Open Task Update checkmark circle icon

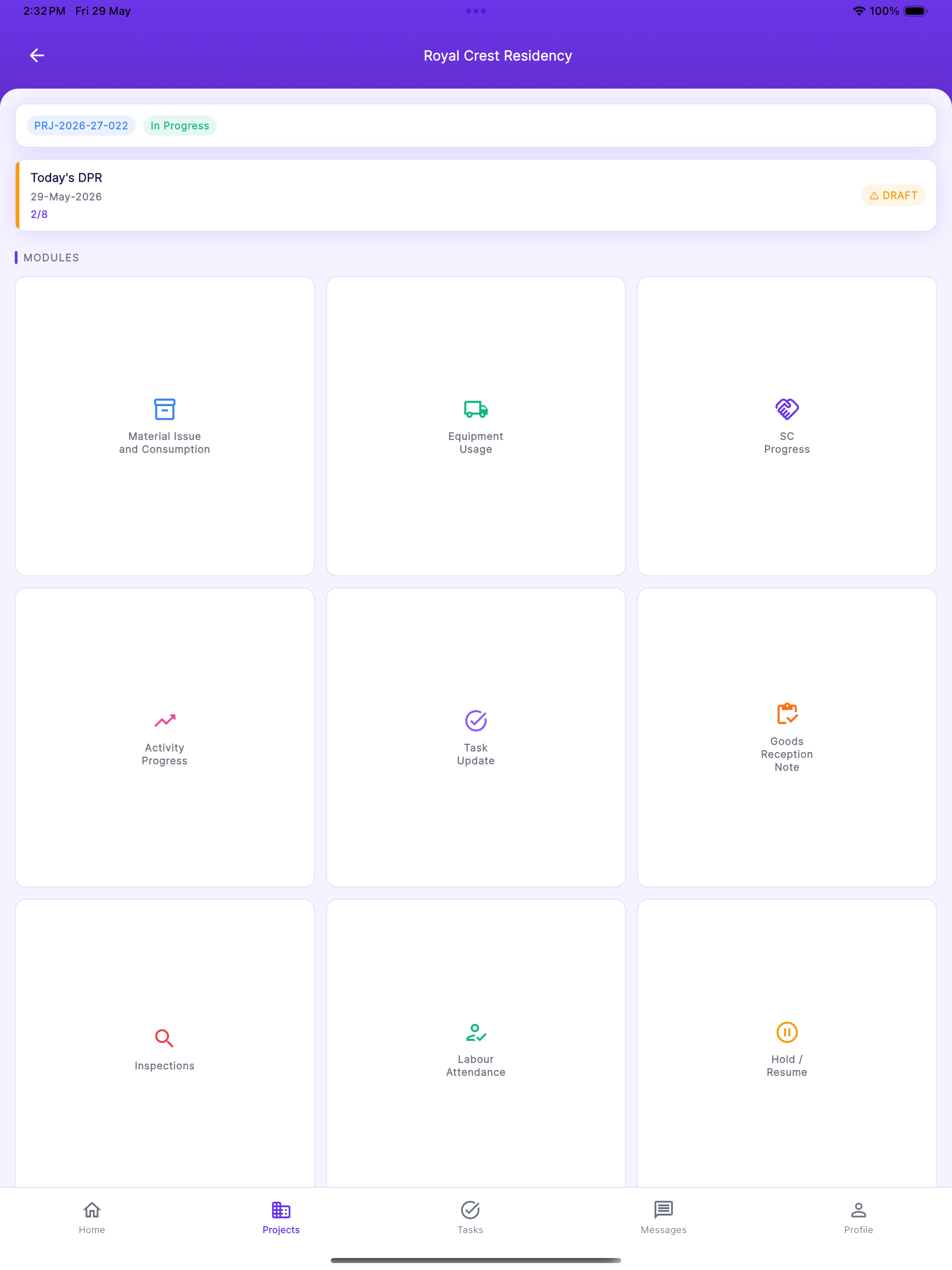pos(476,720)
